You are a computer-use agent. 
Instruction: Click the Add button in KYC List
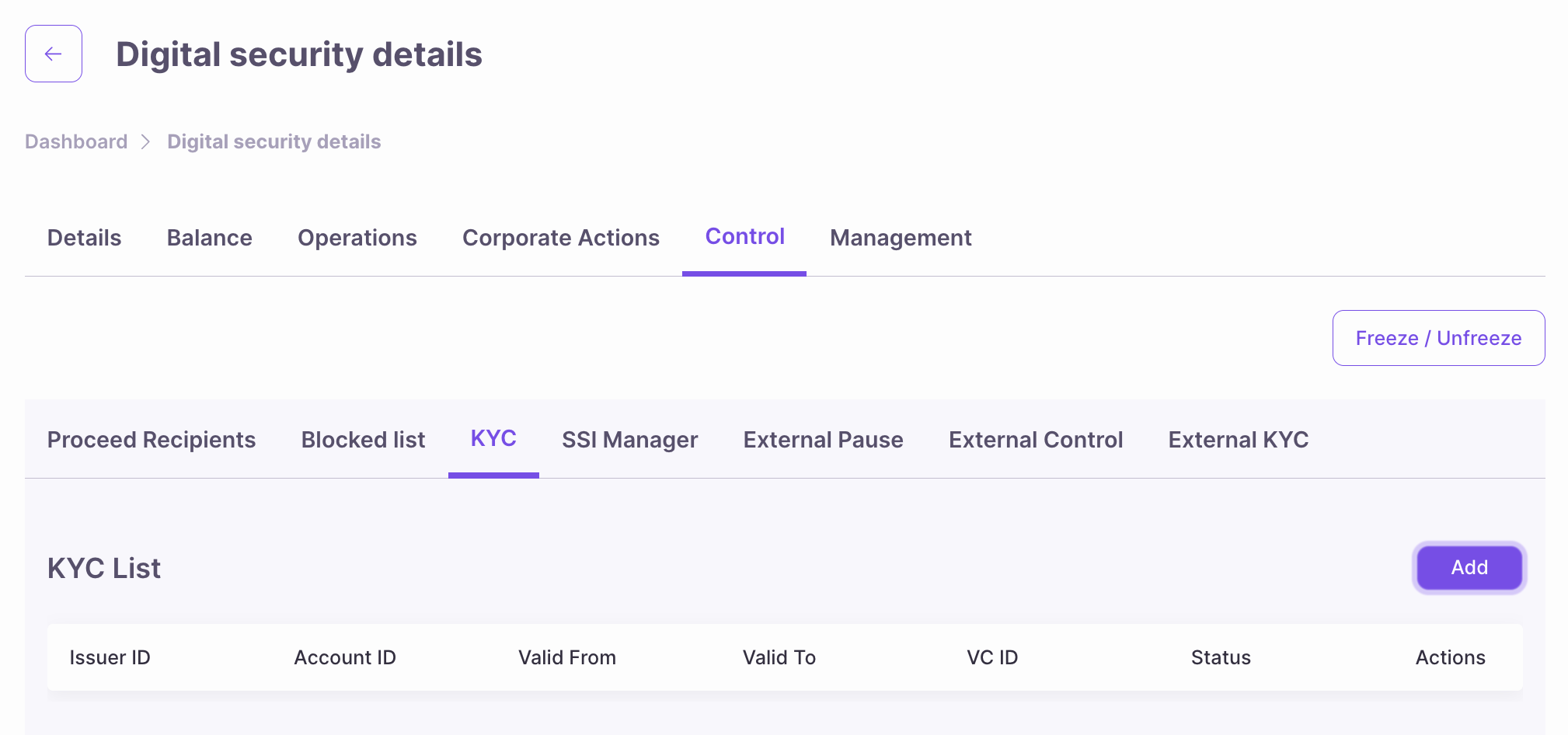coord(1469,567)
